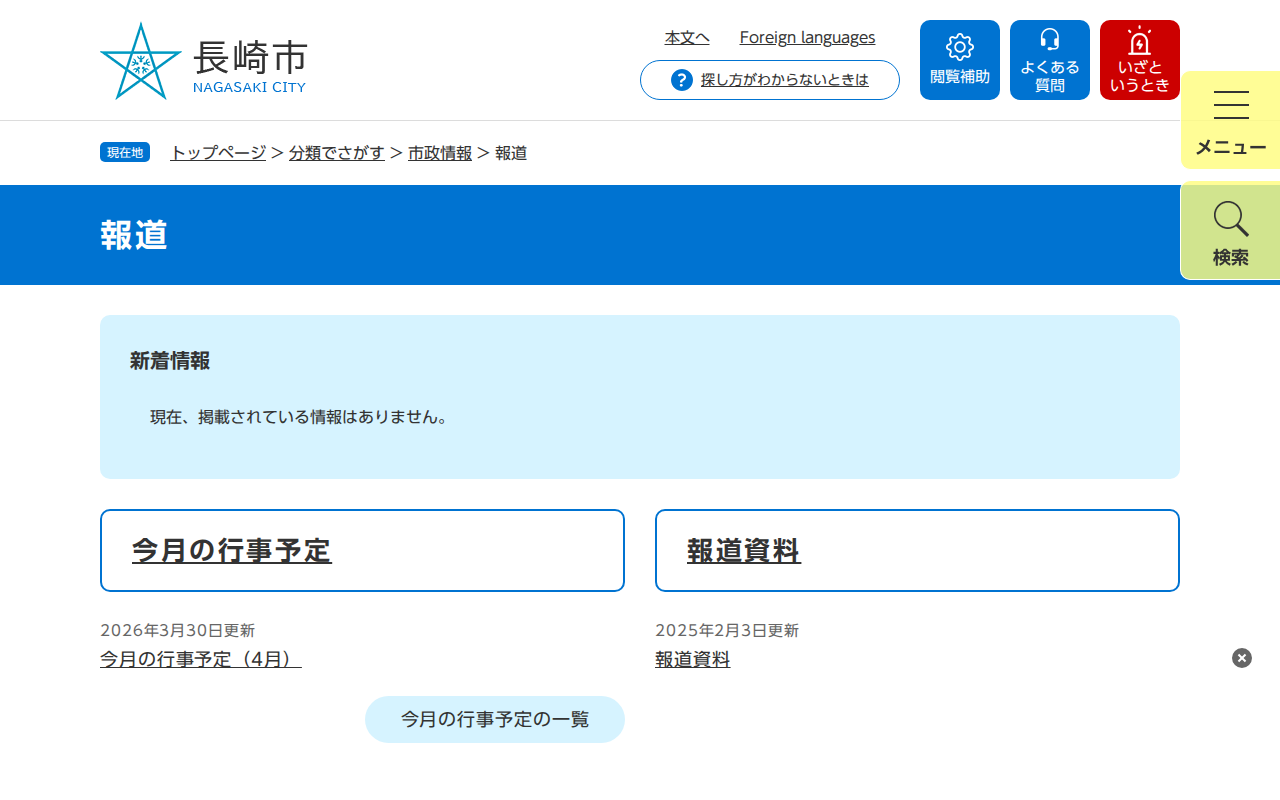Open the よくある質問 FAQ panel
This screenshot has width=1280, height=800.
point(1049,59)
